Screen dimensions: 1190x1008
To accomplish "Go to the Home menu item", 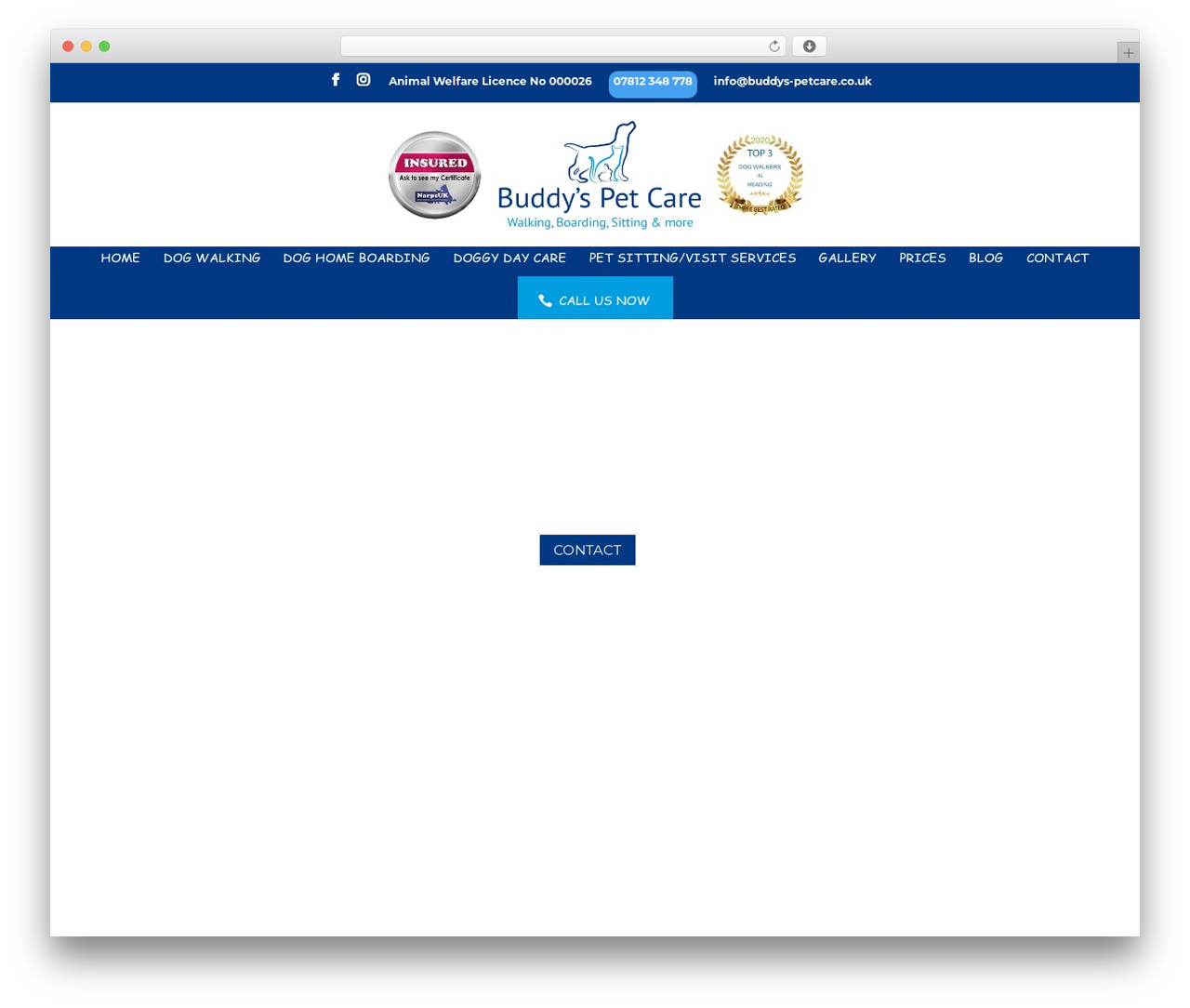I will click(120, 258).
